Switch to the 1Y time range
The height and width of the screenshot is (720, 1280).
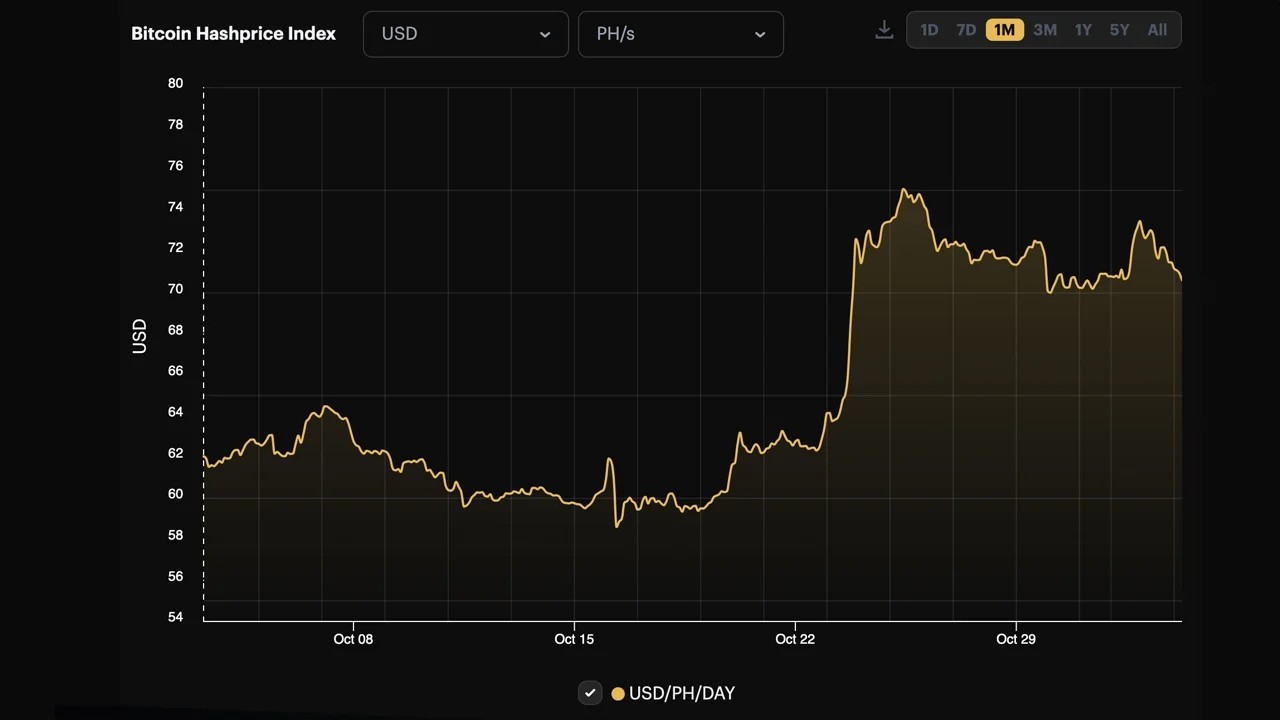1083,30
